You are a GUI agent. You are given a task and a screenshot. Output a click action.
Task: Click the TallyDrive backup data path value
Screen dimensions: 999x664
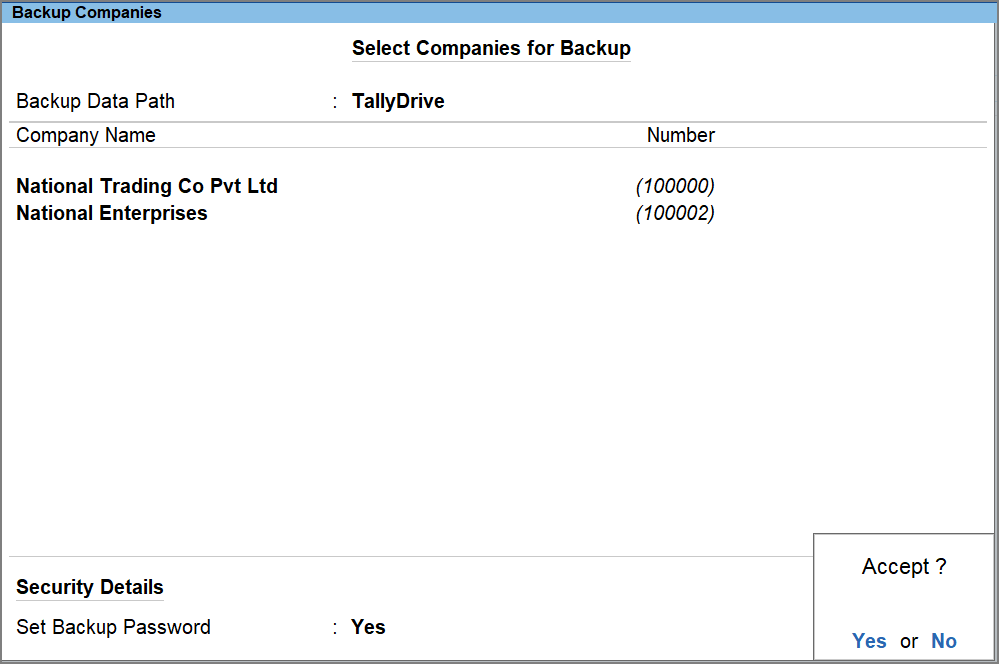tap(398, 101)
